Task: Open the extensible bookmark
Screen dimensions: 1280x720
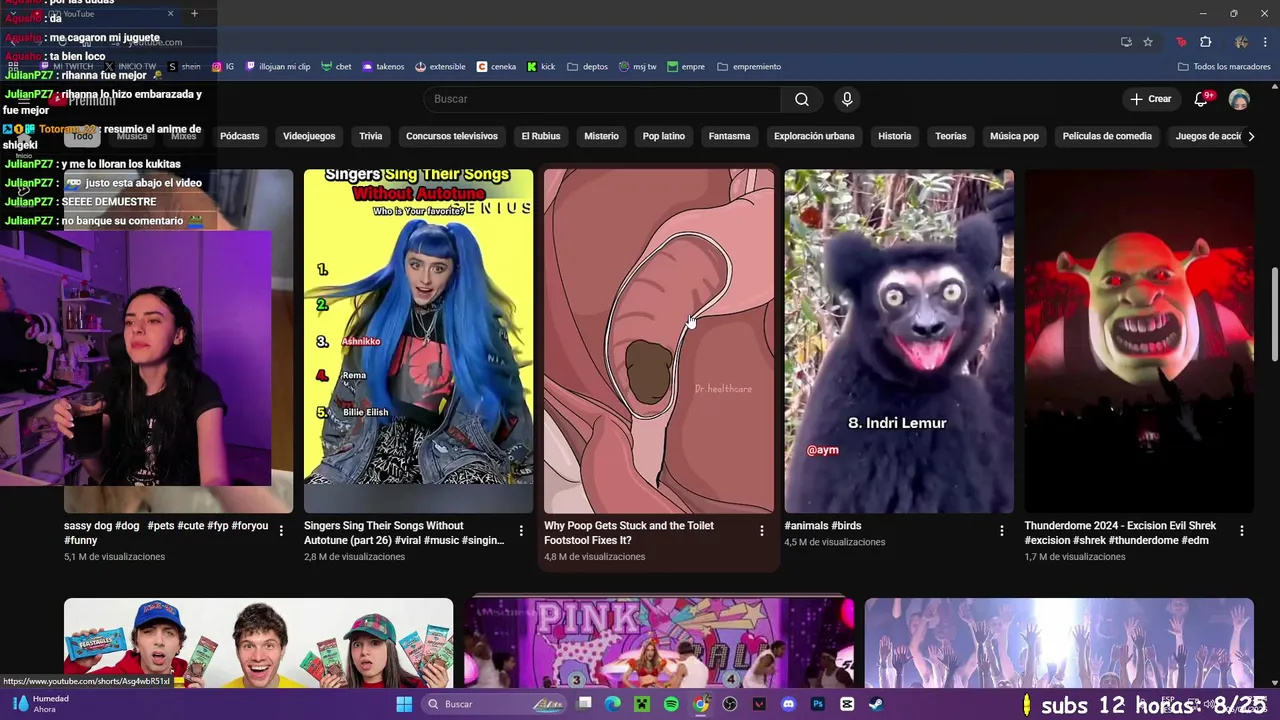Action: [x=440, y=67]
